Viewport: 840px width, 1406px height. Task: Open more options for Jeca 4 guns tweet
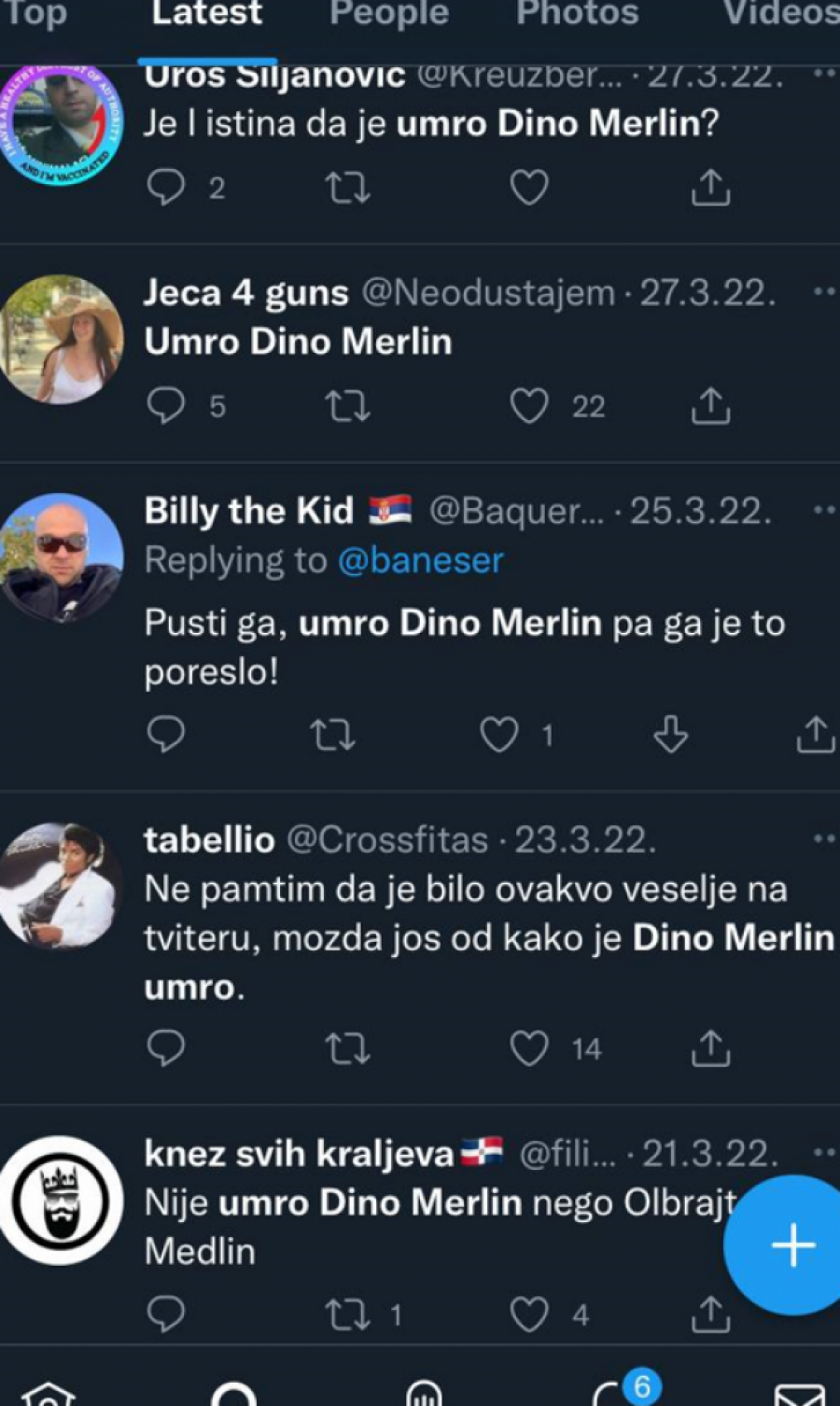coord(823,292)
